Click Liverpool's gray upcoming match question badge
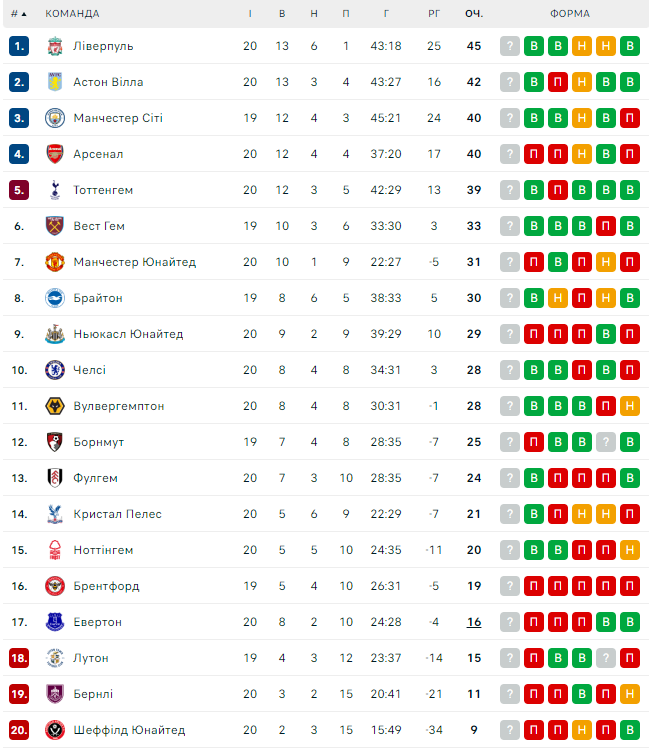649x752 pixels. (x=510, y=46)
